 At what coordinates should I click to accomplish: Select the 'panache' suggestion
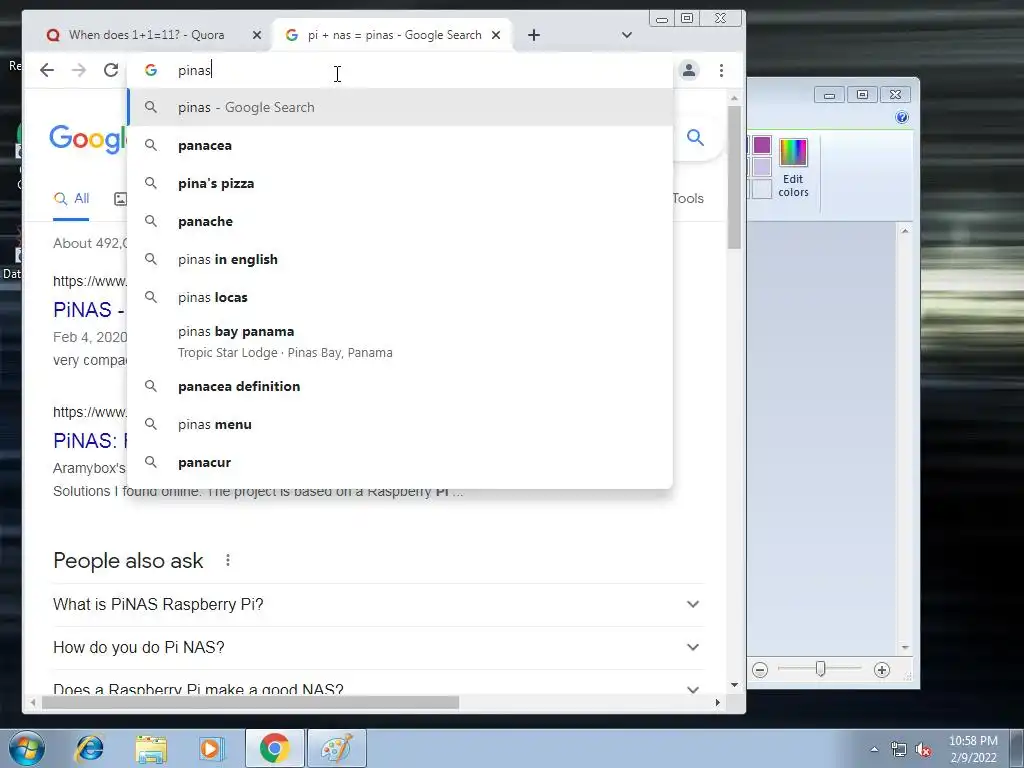tap(400, 221)
